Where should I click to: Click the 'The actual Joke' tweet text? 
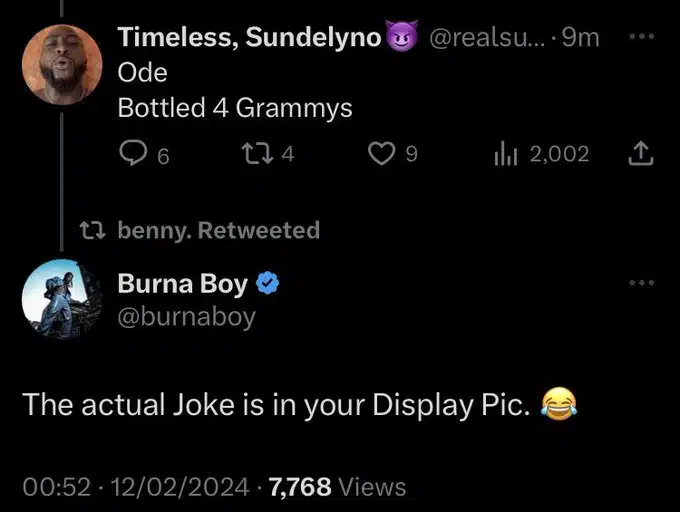tap(275, 405)
